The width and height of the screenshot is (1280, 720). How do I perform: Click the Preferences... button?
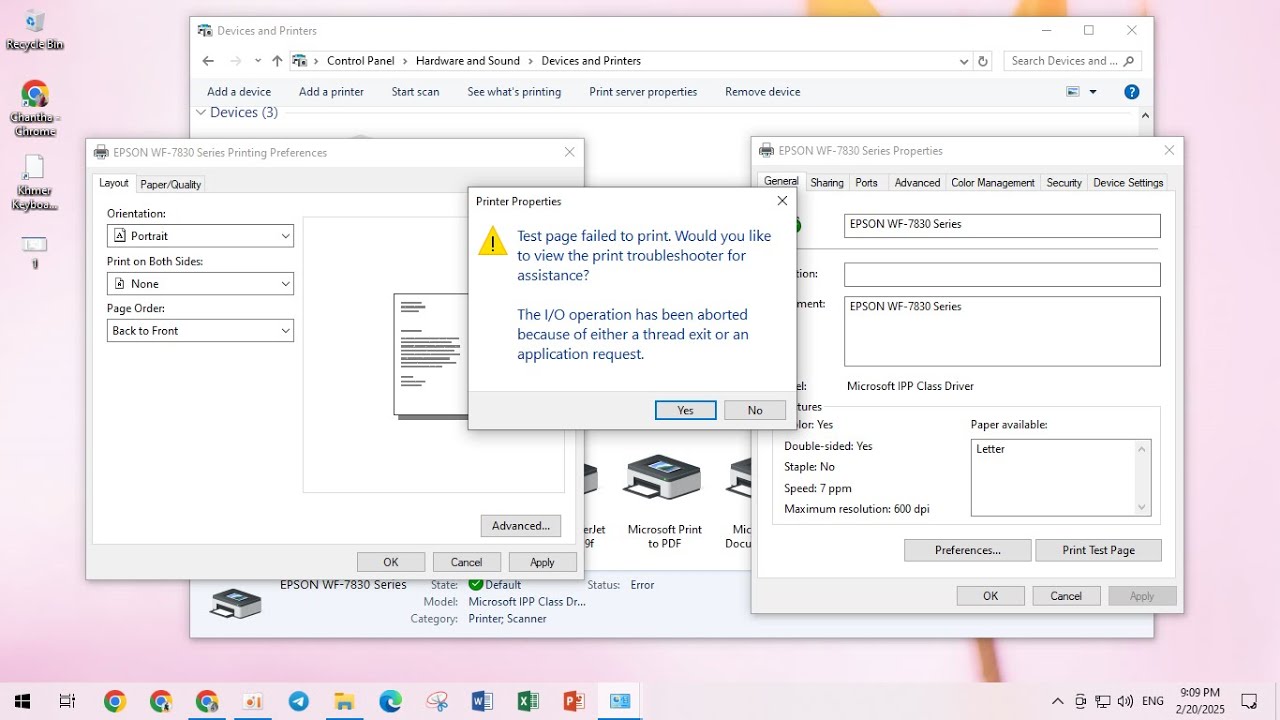pos(967,550)
